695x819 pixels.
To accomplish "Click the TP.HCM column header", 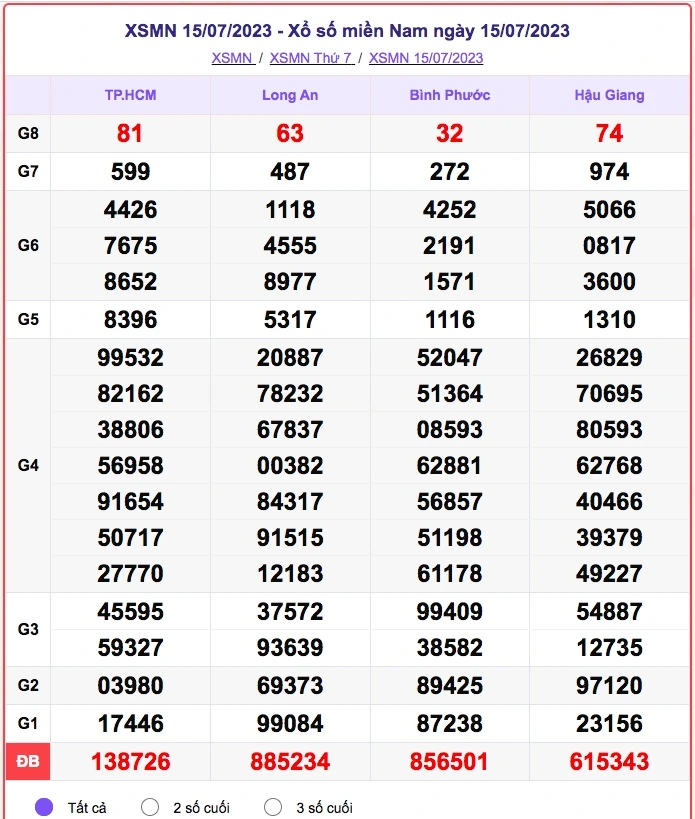I will tap(130, 95).
